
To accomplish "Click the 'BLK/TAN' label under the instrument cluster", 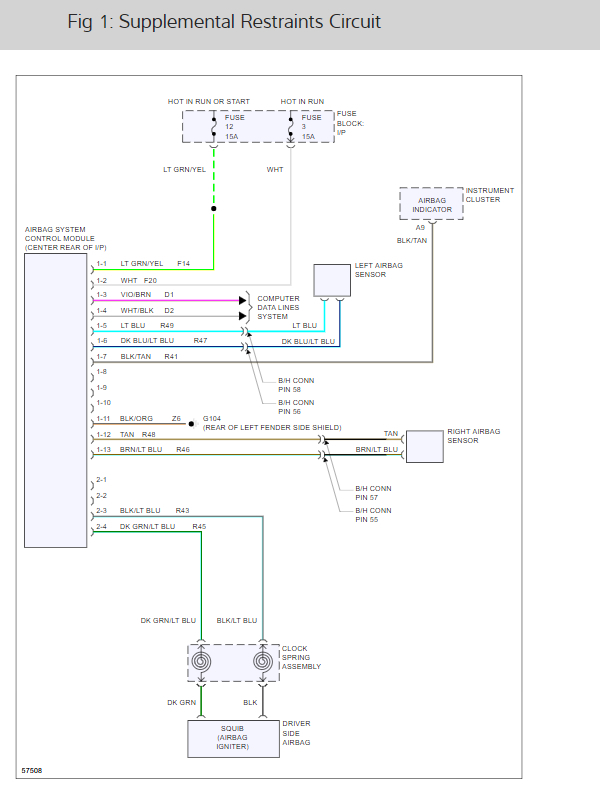I will (412, 240).
